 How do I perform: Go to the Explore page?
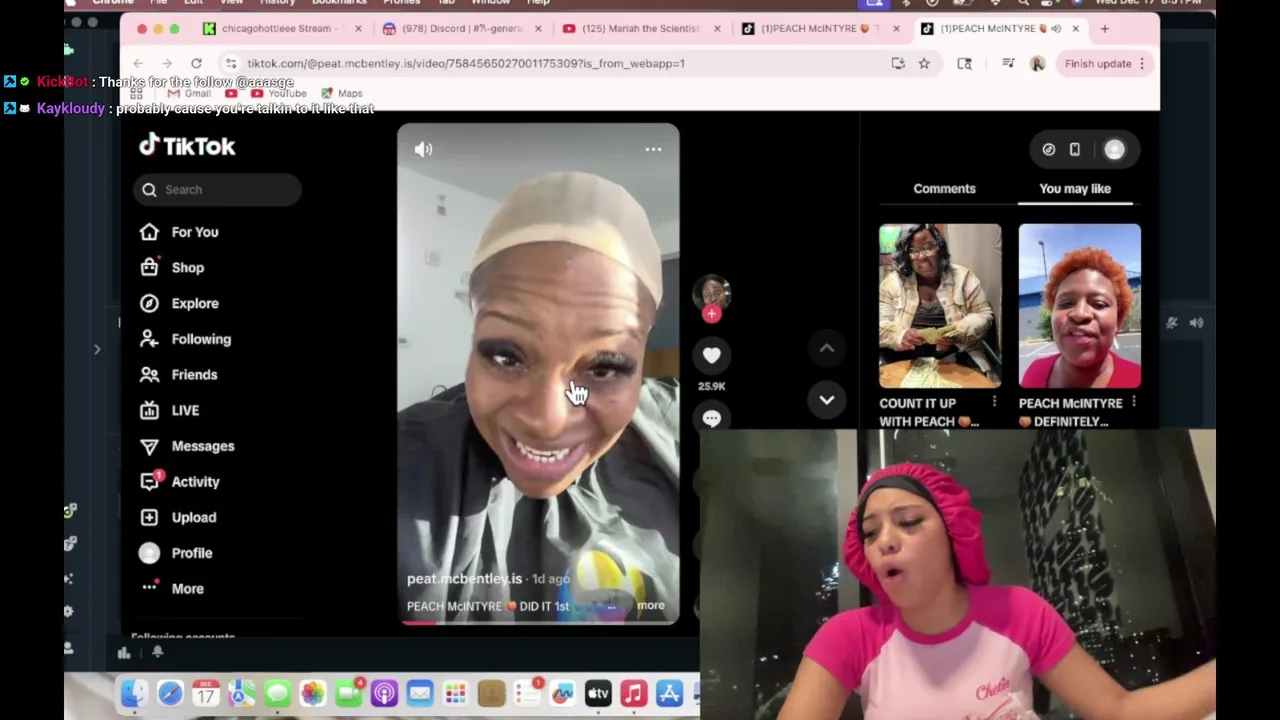click(179, 303)
